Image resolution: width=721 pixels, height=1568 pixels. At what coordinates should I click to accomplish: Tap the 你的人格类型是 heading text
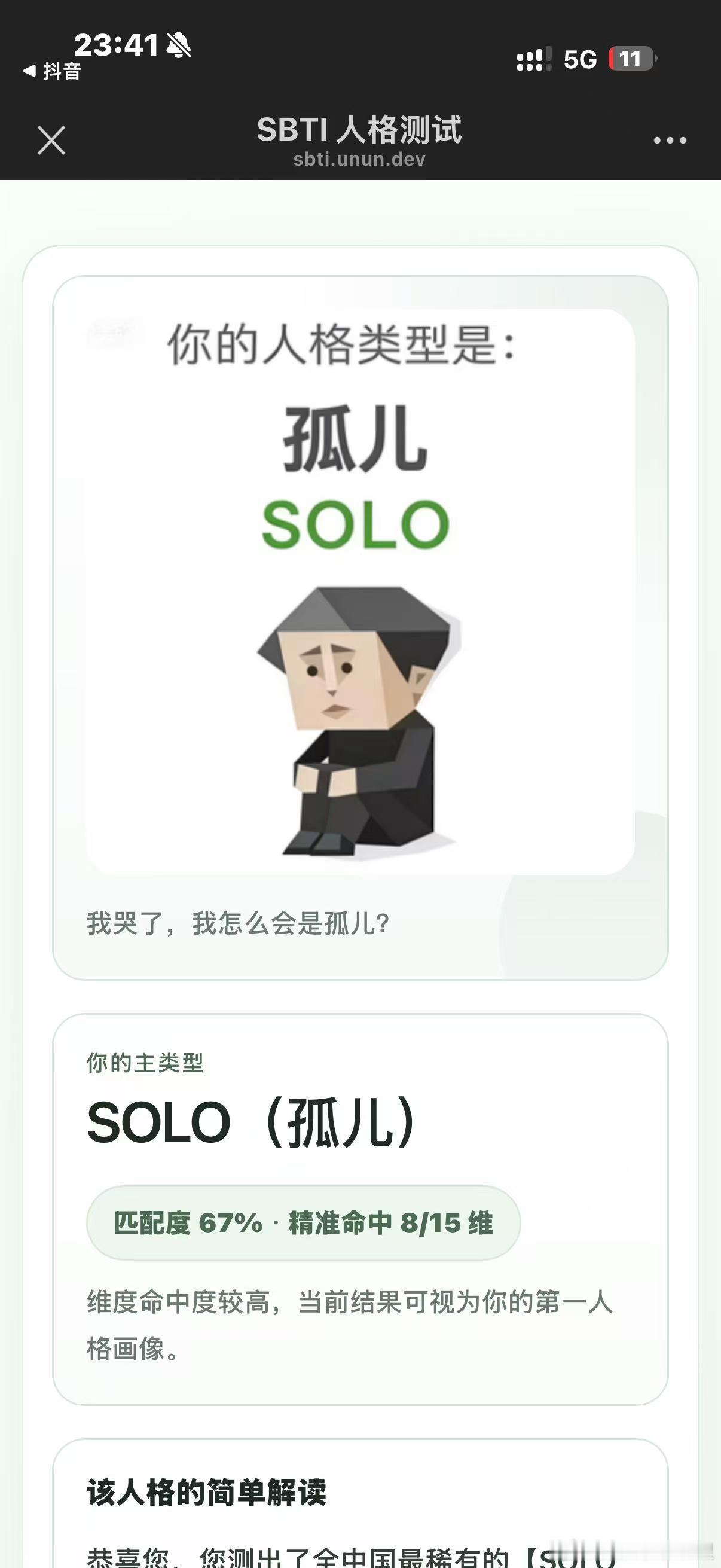point(342,344)
